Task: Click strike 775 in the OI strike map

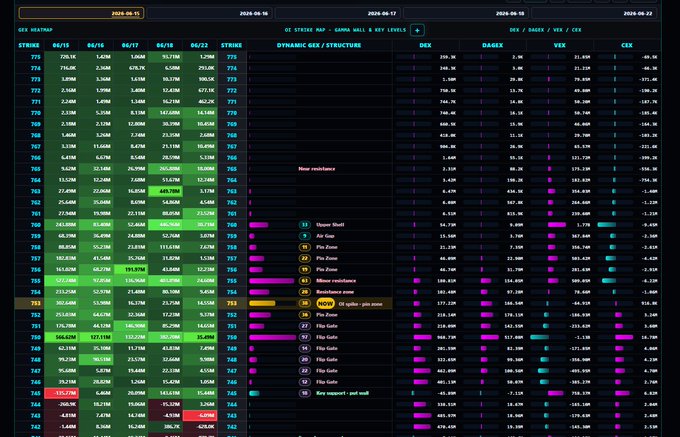Action: click(232, 57)
